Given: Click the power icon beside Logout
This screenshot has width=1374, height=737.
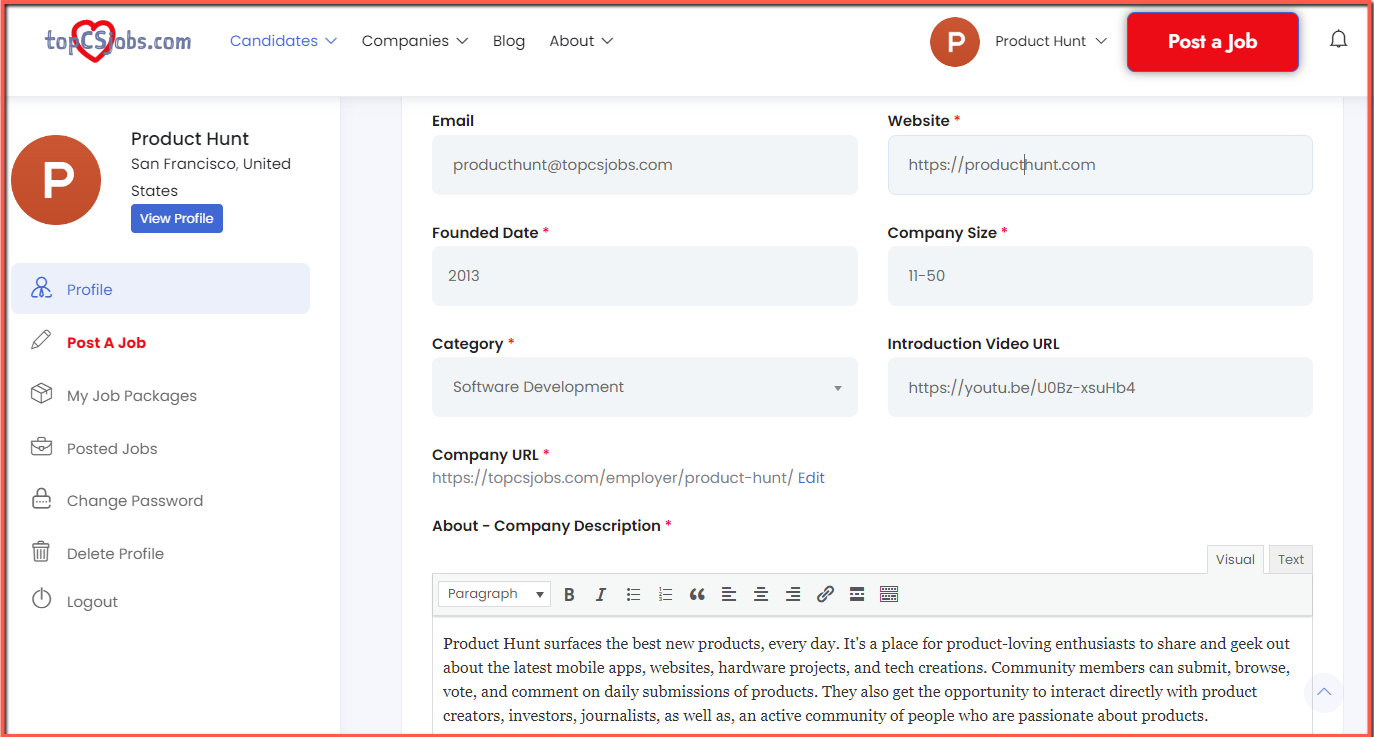Looking at the screenshot, I should pos(41,600).
